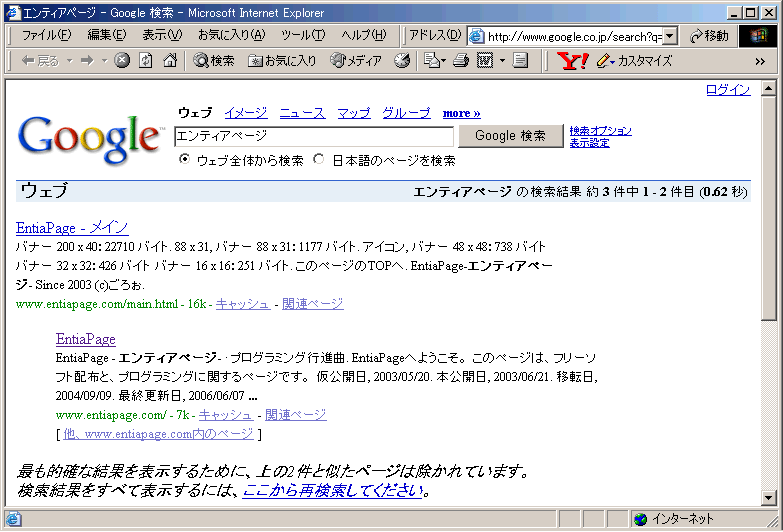Open the 編集(E) menu
Viewport: 783px width, 532px height.
coord(106,35)
